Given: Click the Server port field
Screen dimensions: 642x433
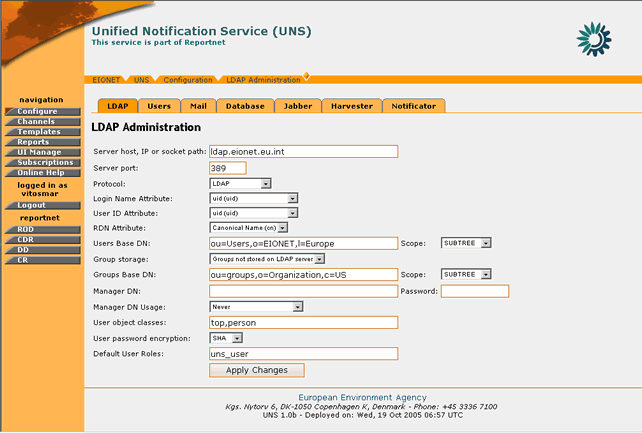Looking at the screenshot, I should point(228,168).
